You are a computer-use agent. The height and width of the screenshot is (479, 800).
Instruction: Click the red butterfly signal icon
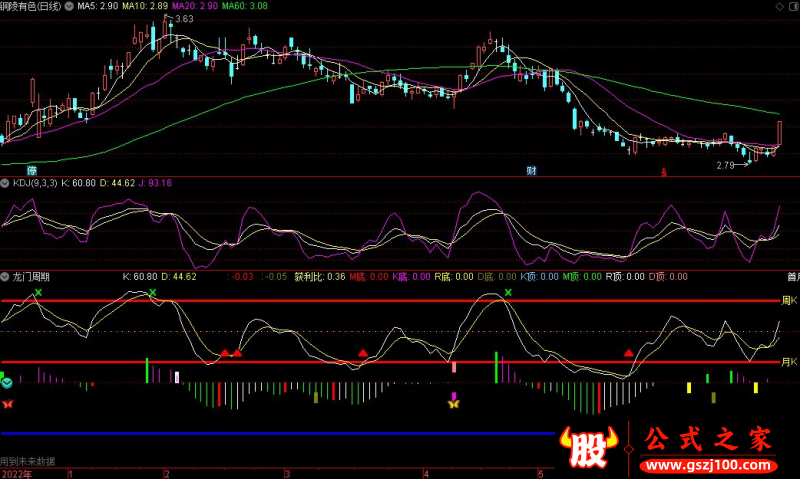coord(7,403)
